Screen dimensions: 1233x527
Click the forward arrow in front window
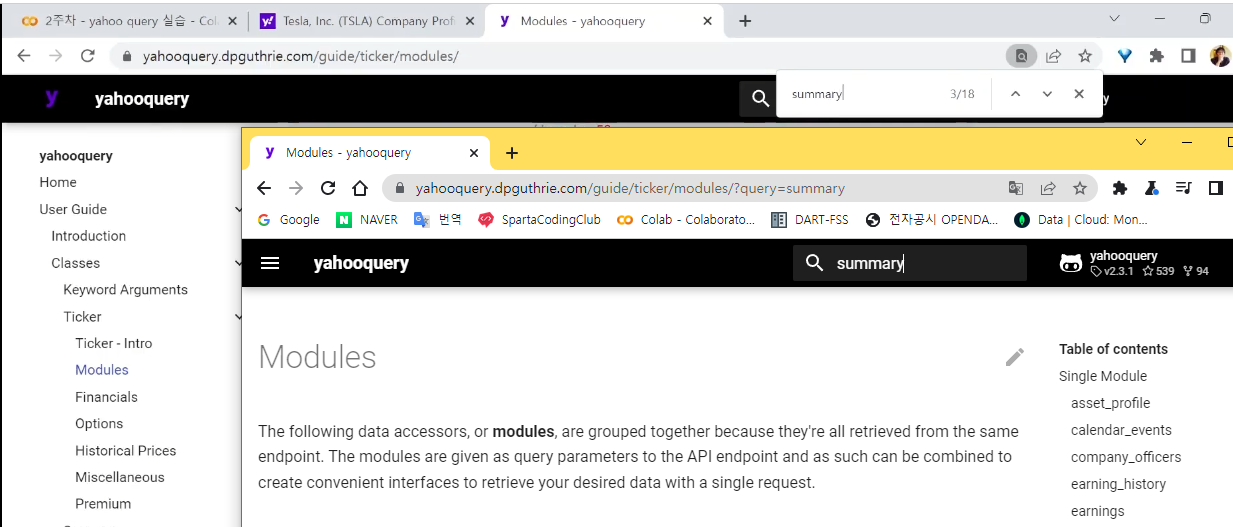click(x=296, y=188)
